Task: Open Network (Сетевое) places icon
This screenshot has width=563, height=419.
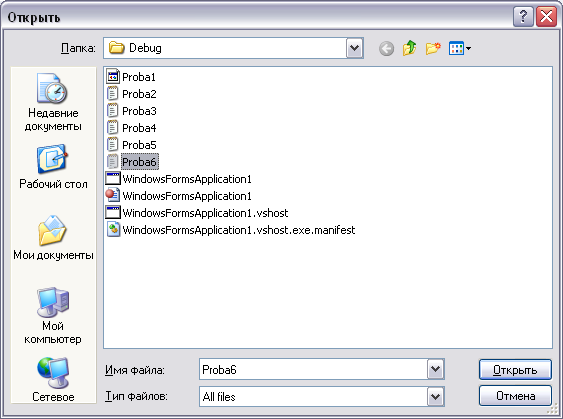Action: tap(53, 380)
